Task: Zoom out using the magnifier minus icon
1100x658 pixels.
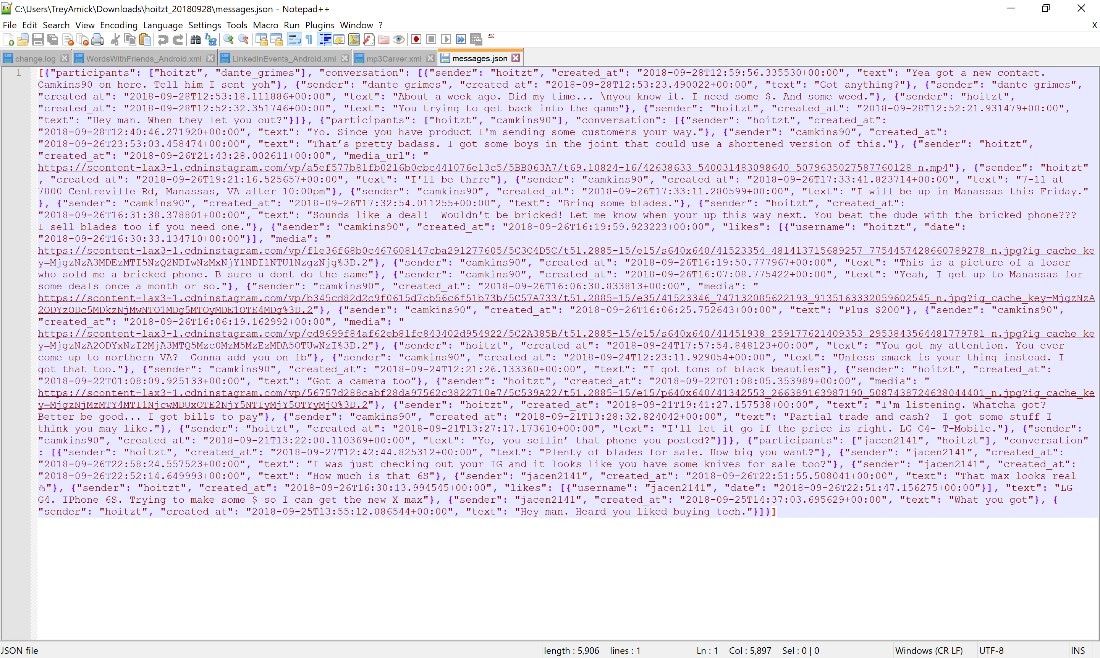Action: 243,40
